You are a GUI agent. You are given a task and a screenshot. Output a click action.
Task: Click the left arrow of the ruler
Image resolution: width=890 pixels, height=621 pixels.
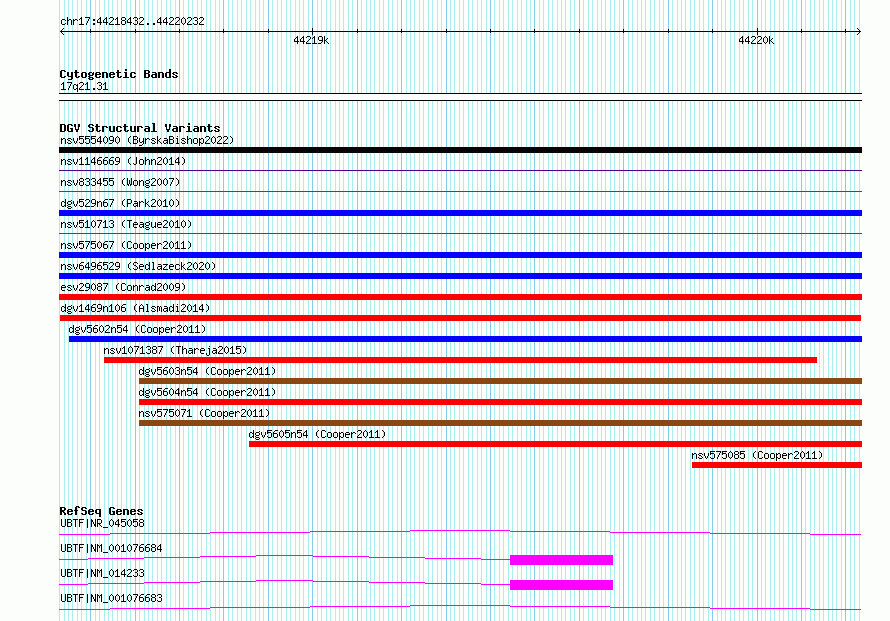62,32
